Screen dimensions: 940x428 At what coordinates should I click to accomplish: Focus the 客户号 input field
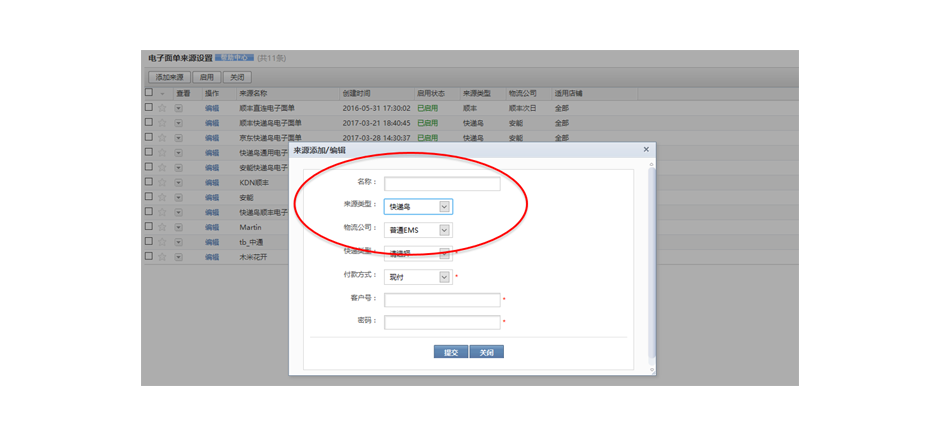tap(442, 300)
